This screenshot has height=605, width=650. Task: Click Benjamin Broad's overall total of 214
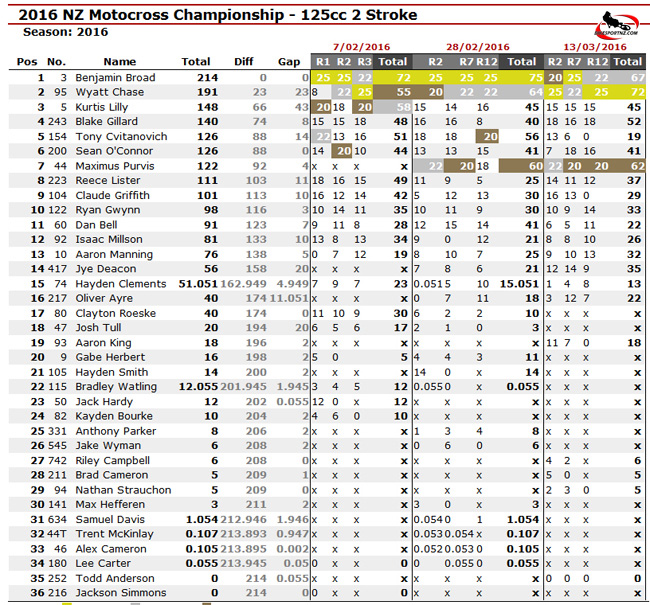(x=206, y=77)
